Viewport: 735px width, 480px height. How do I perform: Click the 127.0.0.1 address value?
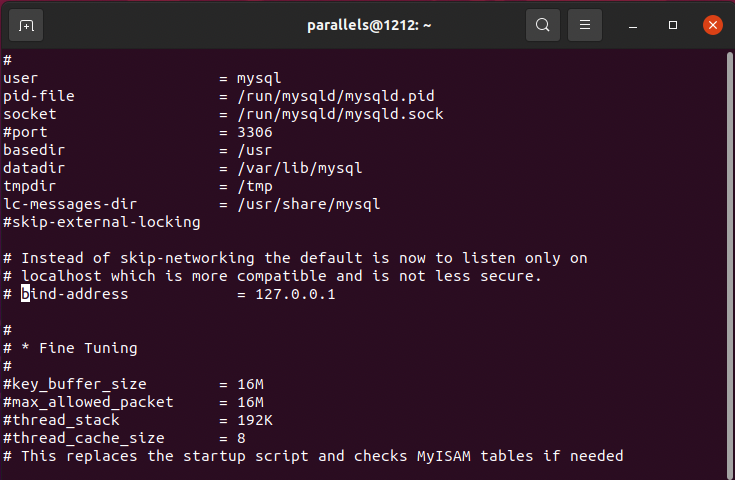click(295, 294)
